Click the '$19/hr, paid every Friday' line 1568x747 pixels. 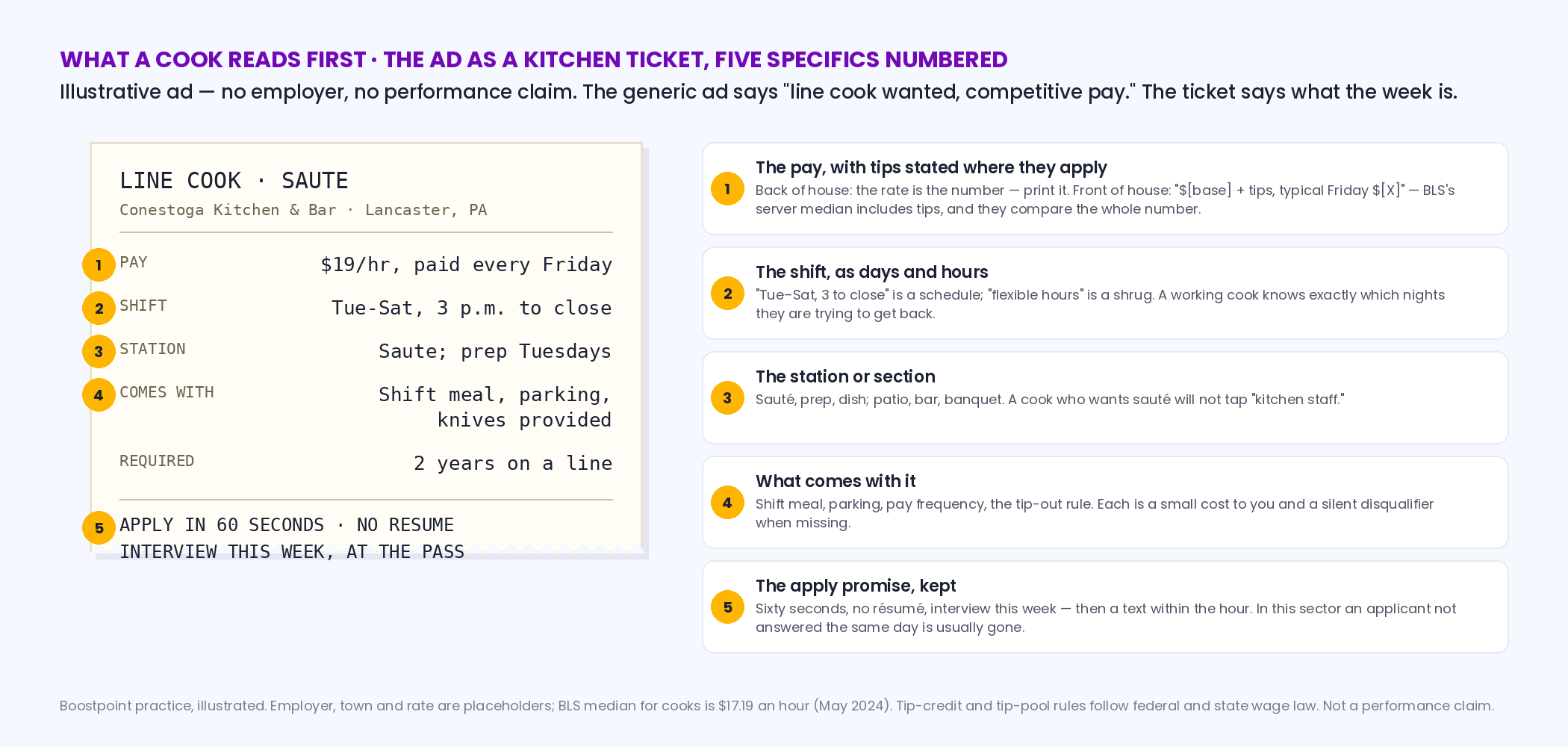467,265
